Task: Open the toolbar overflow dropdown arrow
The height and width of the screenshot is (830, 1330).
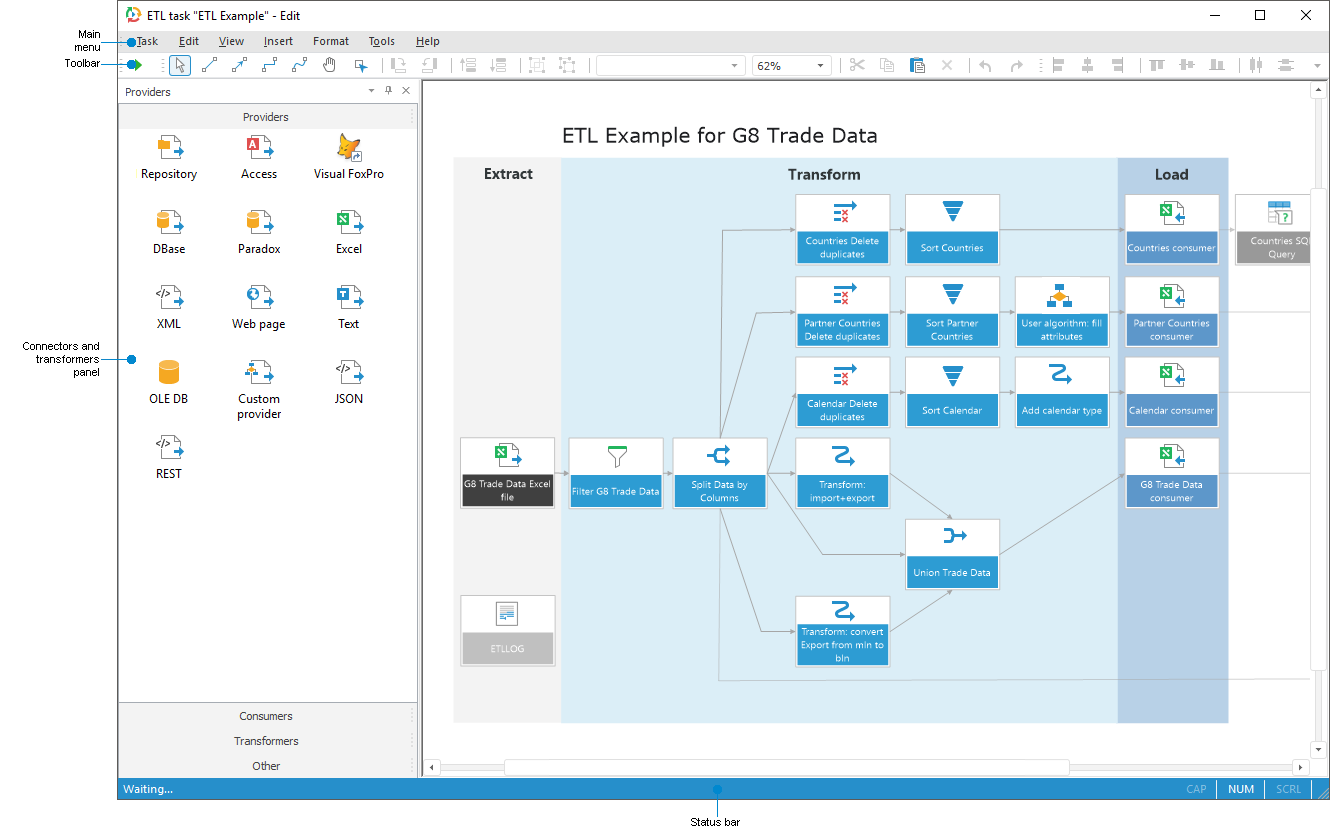Action: point(1318,65)
